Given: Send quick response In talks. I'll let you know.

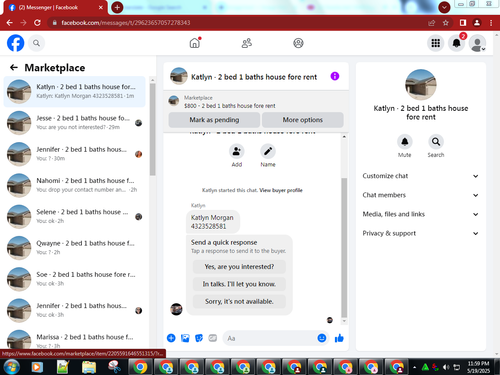Looking at the screenshot, I should tap(239, 284).
